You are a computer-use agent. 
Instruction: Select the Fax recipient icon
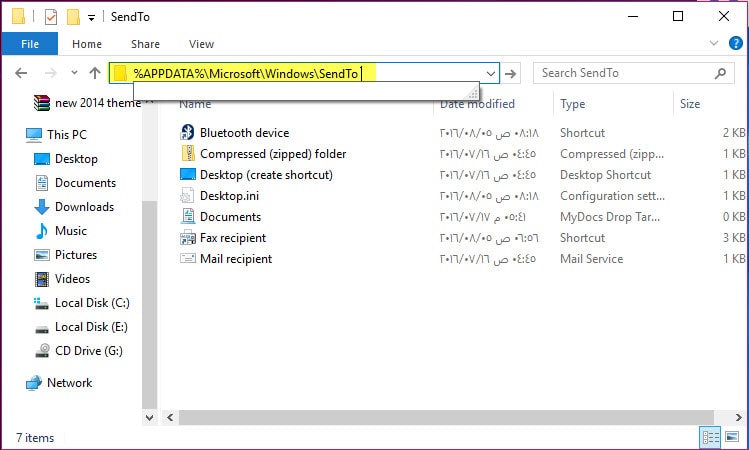coord(187,237)
